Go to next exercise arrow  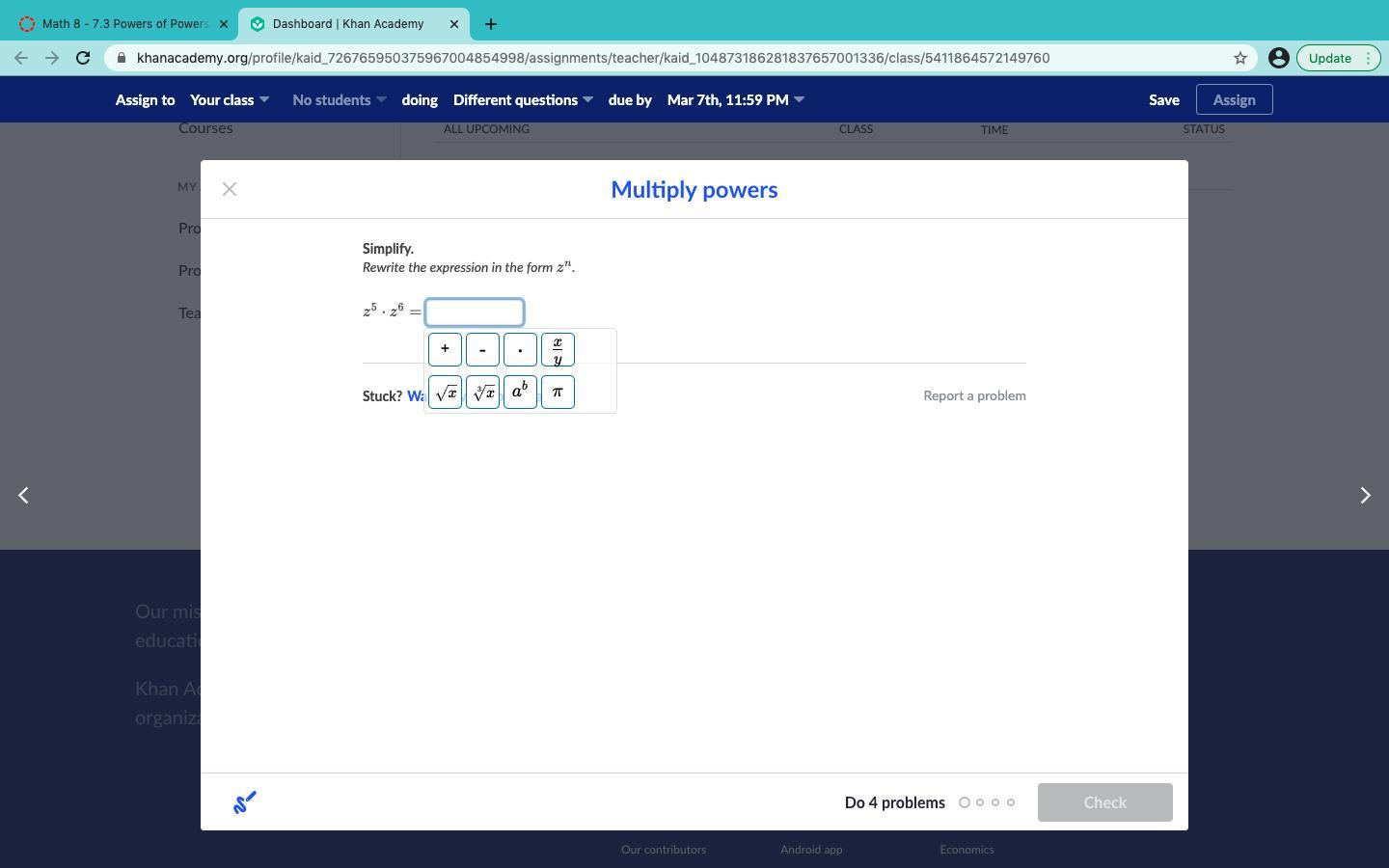pos(1365,495)
